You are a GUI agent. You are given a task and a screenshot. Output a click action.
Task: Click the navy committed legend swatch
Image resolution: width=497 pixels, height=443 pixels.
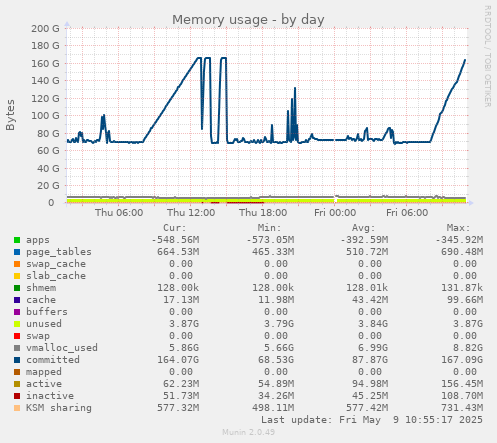coord(17,360)
